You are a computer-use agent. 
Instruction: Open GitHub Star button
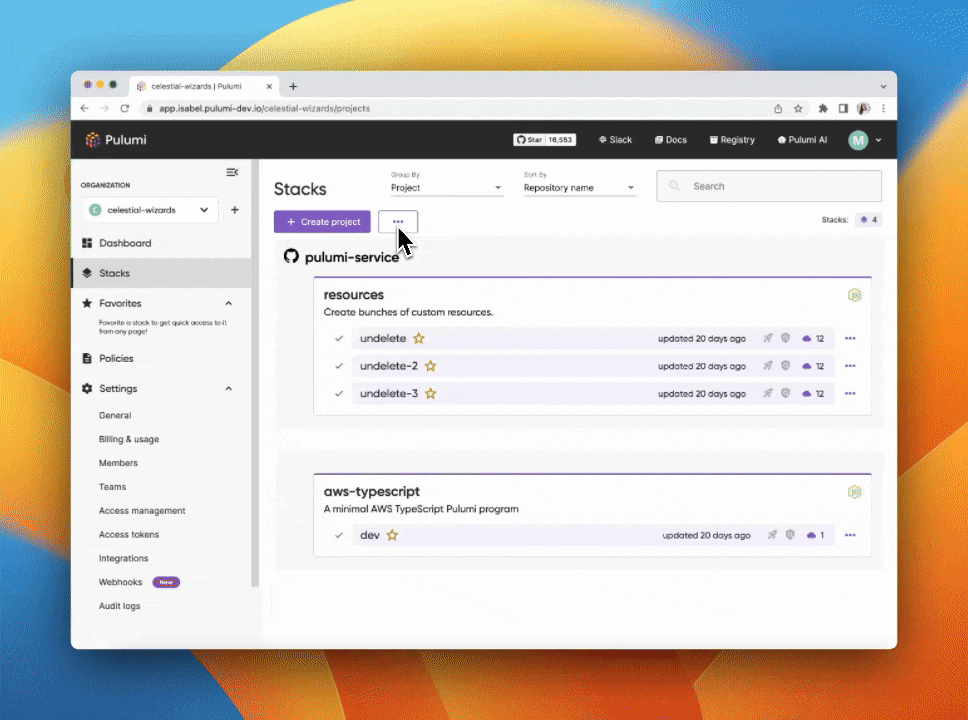click(x=544, y=140)
